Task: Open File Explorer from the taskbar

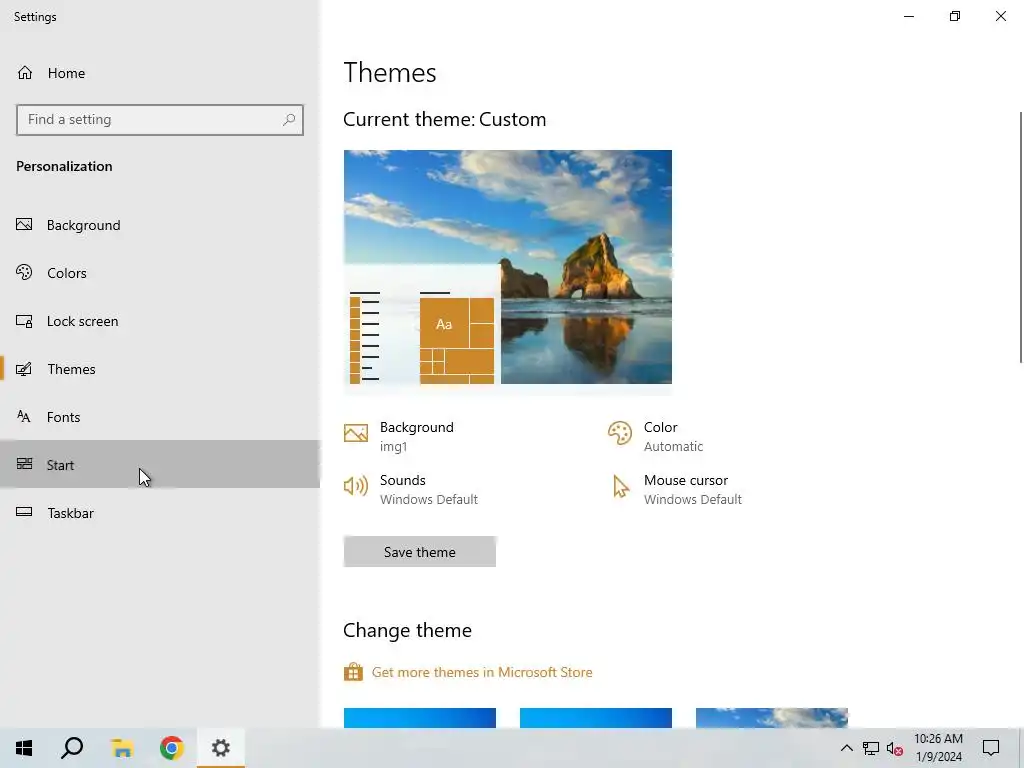Action: (122, 748)
